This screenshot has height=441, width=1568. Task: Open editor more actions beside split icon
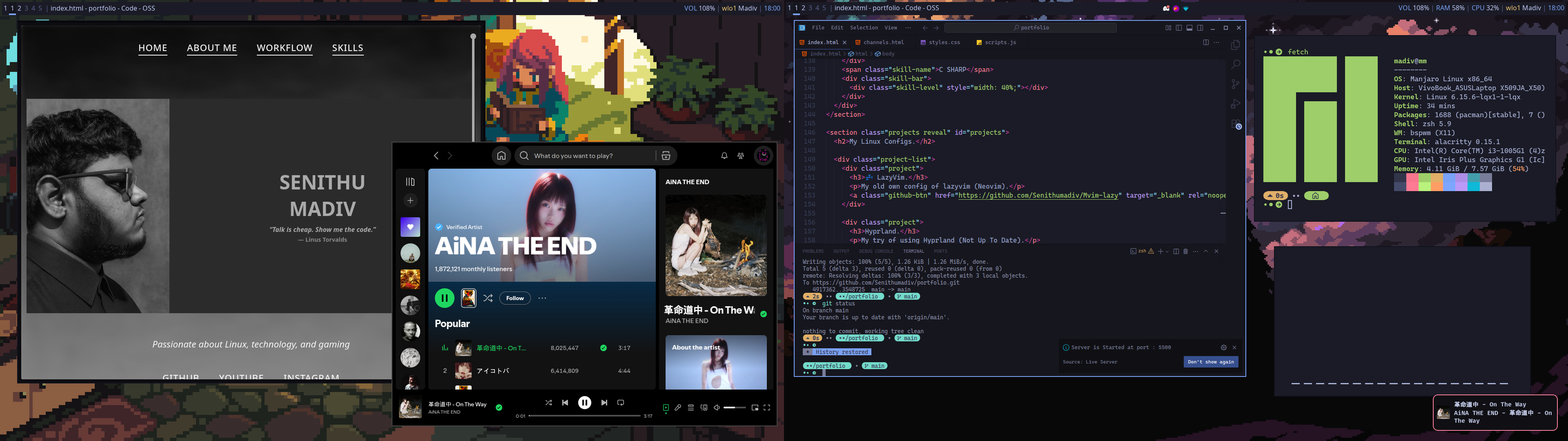1216,42
